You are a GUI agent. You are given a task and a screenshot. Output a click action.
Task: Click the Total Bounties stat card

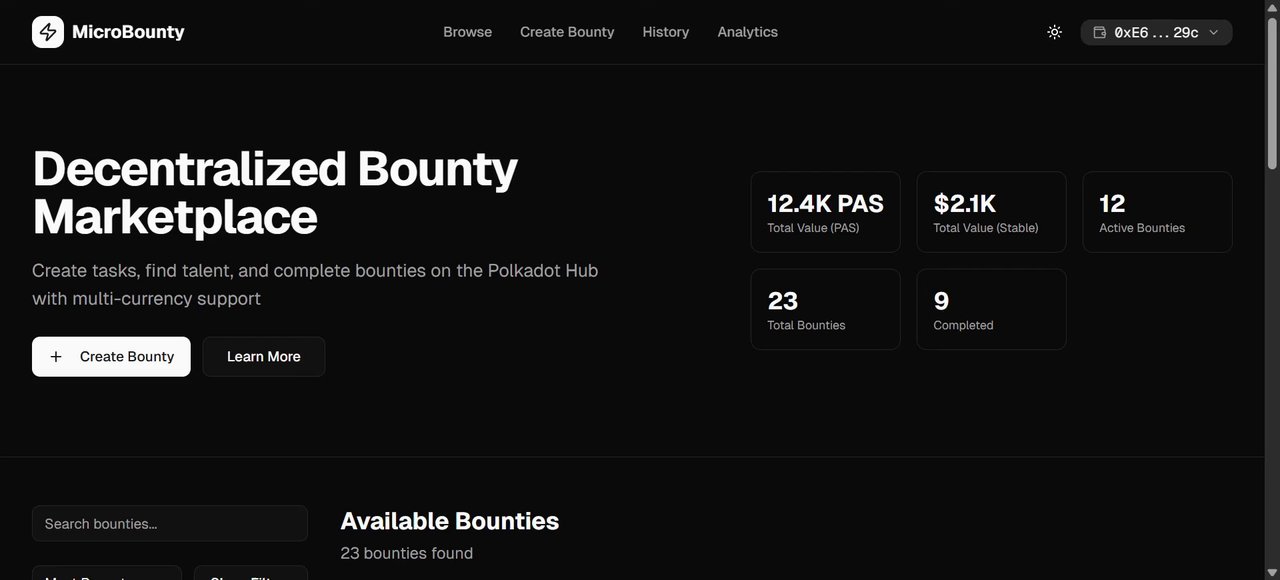click(x=825, y=309)
